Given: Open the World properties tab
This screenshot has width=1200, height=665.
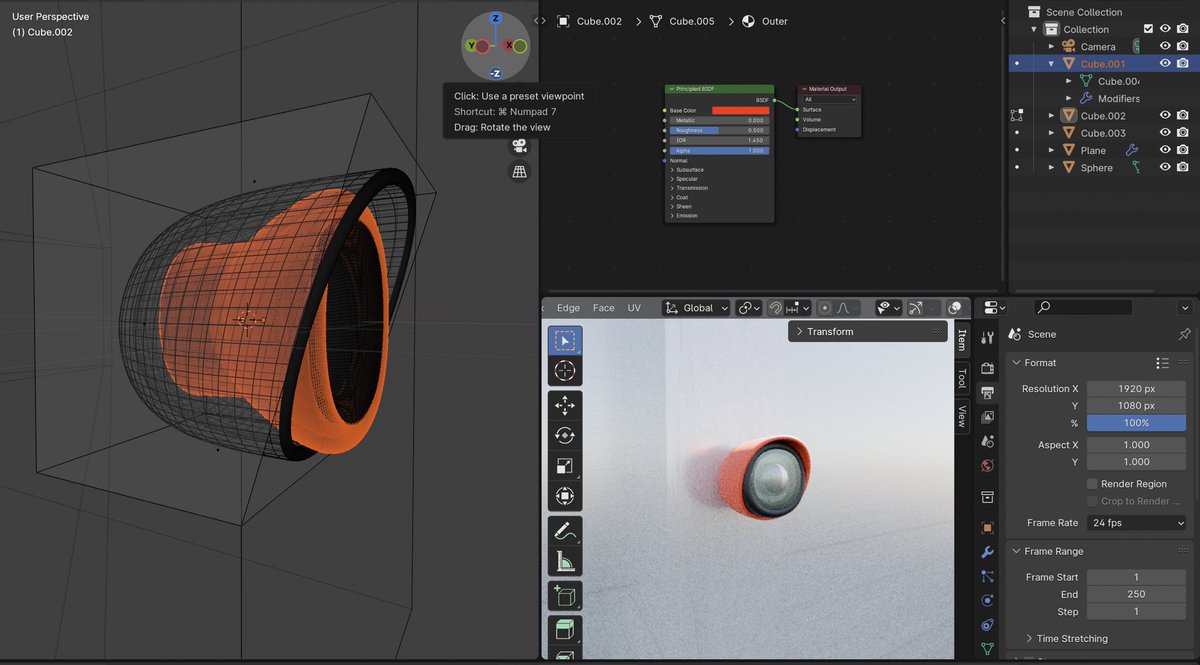Looking at the screenshot, I should (x=988, y=465).
